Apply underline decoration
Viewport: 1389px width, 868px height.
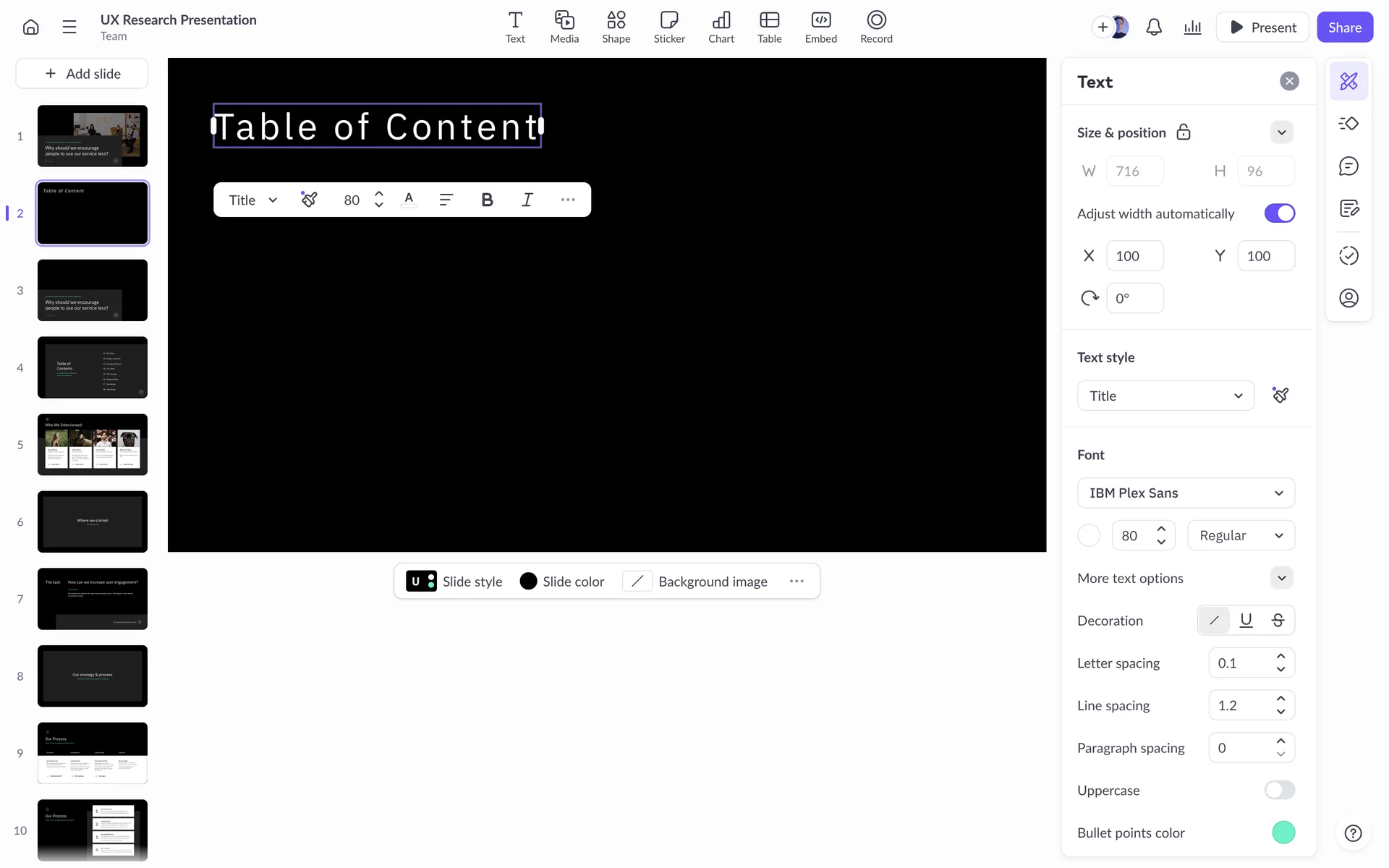pos(1246,621)
